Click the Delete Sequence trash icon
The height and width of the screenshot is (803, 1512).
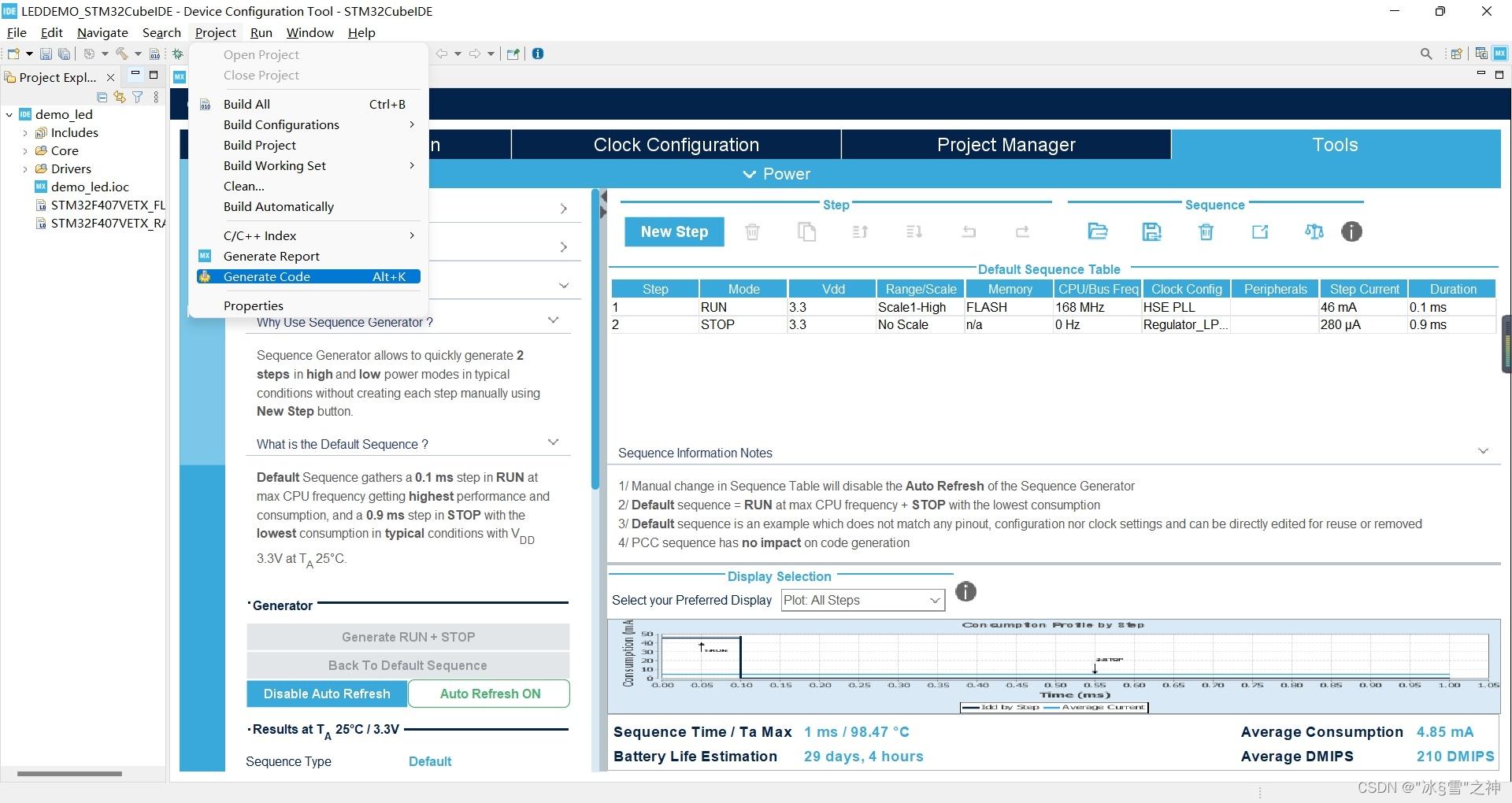1206,231
